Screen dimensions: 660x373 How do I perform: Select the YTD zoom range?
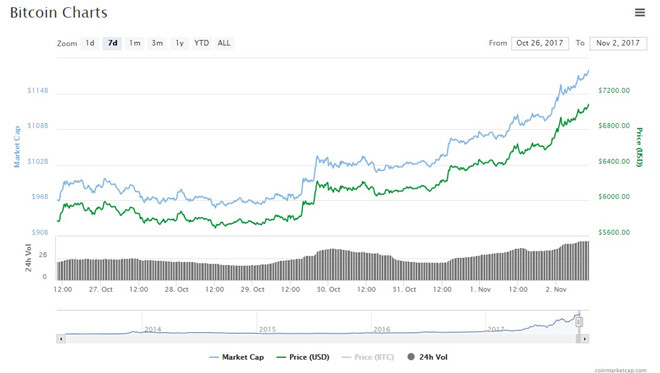[202, 43]
